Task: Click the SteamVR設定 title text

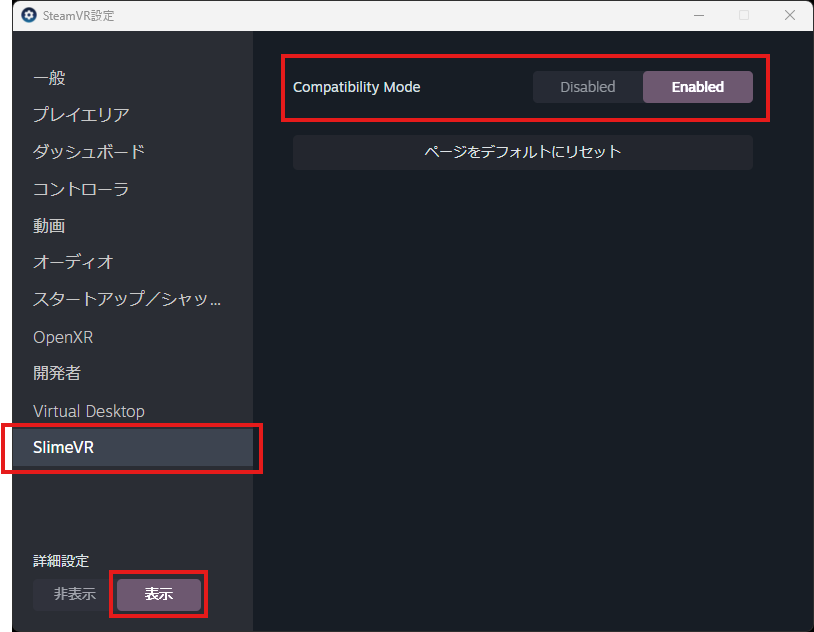Action: [78, 16]
